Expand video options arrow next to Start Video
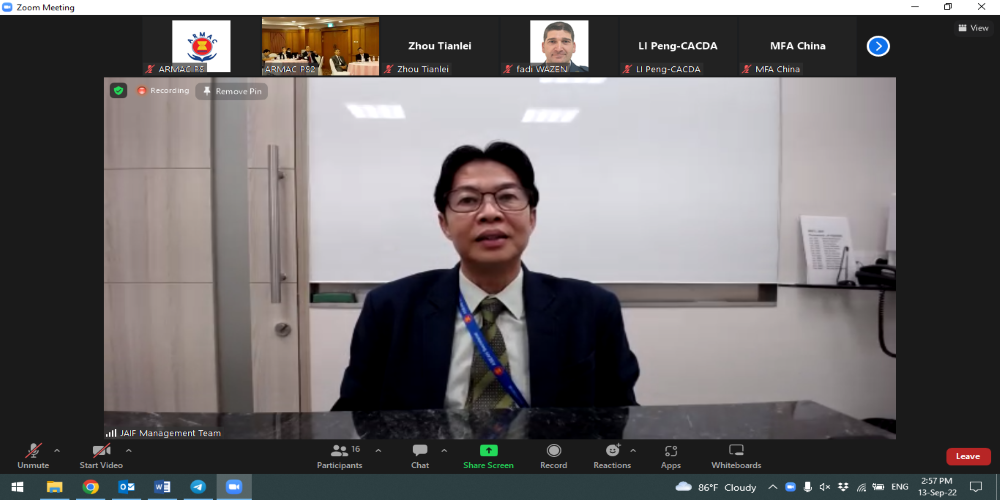The height and width of the screenshot is (500, 1000). 128,451
